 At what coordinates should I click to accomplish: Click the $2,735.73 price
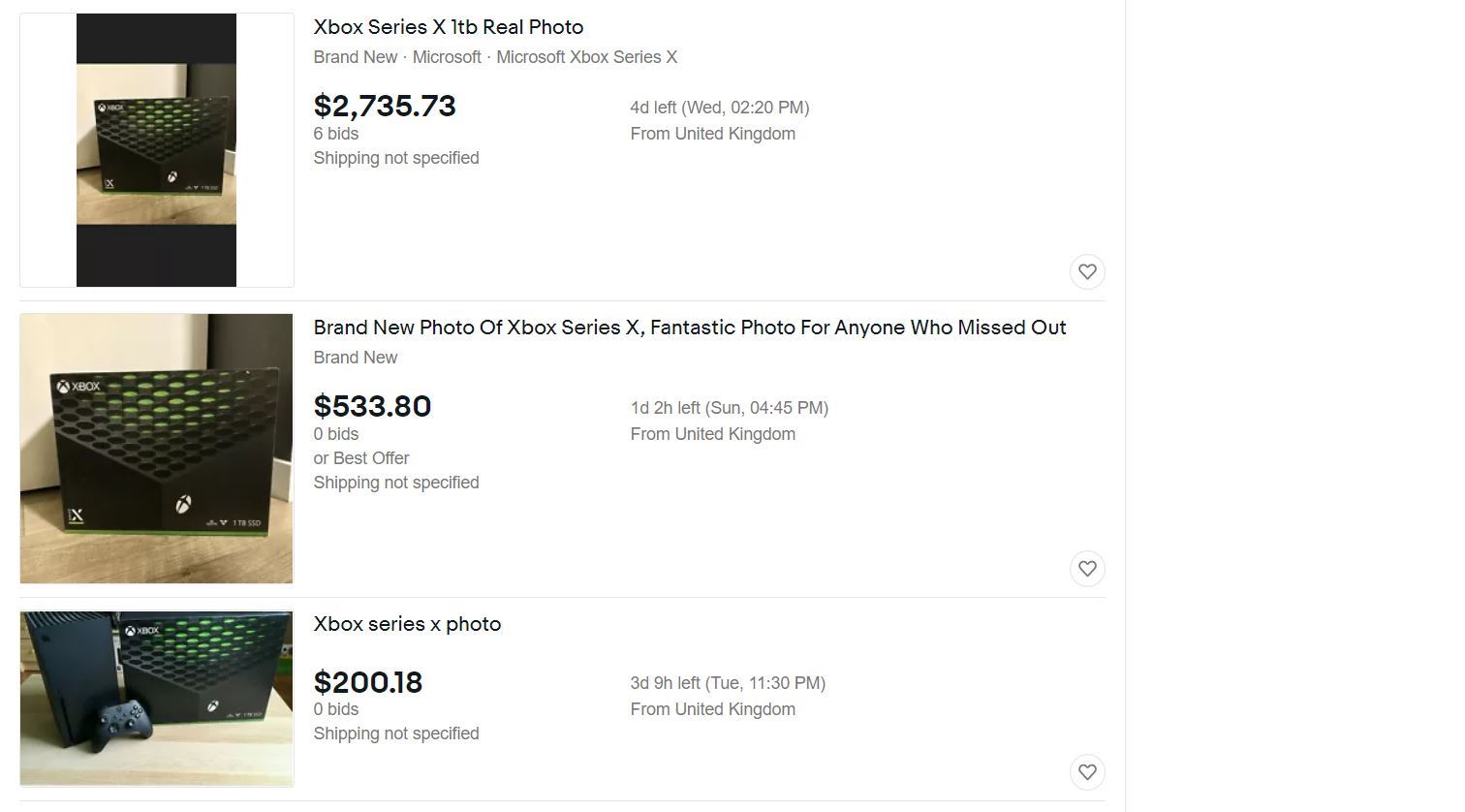click(x=385, y=106)
